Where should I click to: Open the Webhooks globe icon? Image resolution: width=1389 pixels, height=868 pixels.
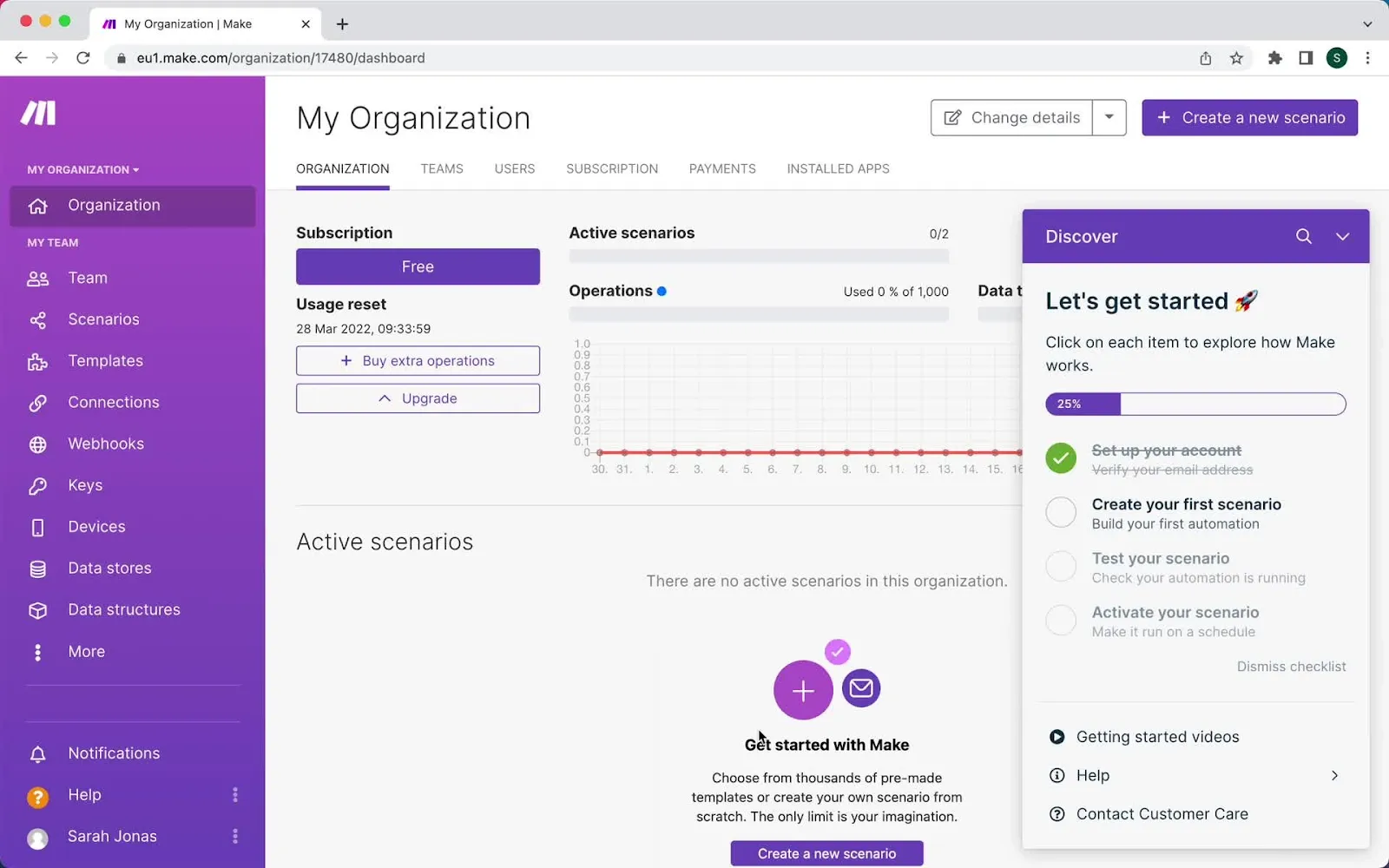[37, 444]
